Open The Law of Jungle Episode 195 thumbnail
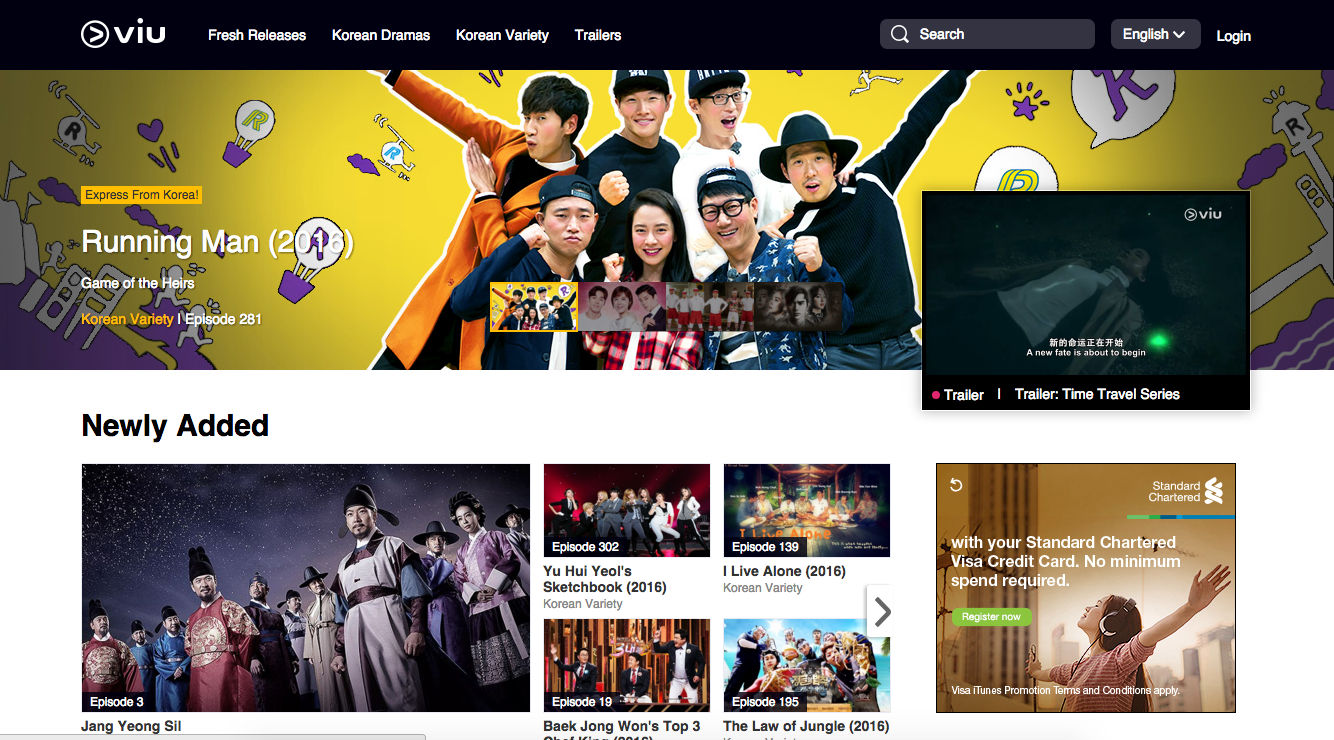Image resolution: width=1334 pixels, height=740 pixels. click(x=806, y=665)
